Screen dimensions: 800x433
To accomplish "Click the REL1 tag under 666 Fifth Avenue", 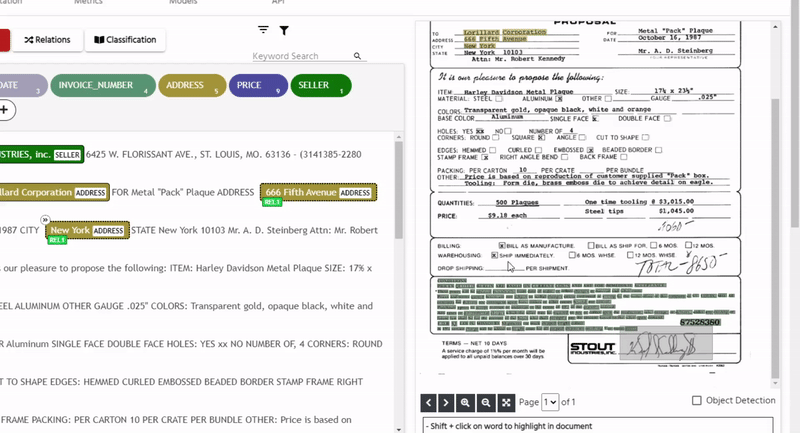I will [x=272, y=202].
